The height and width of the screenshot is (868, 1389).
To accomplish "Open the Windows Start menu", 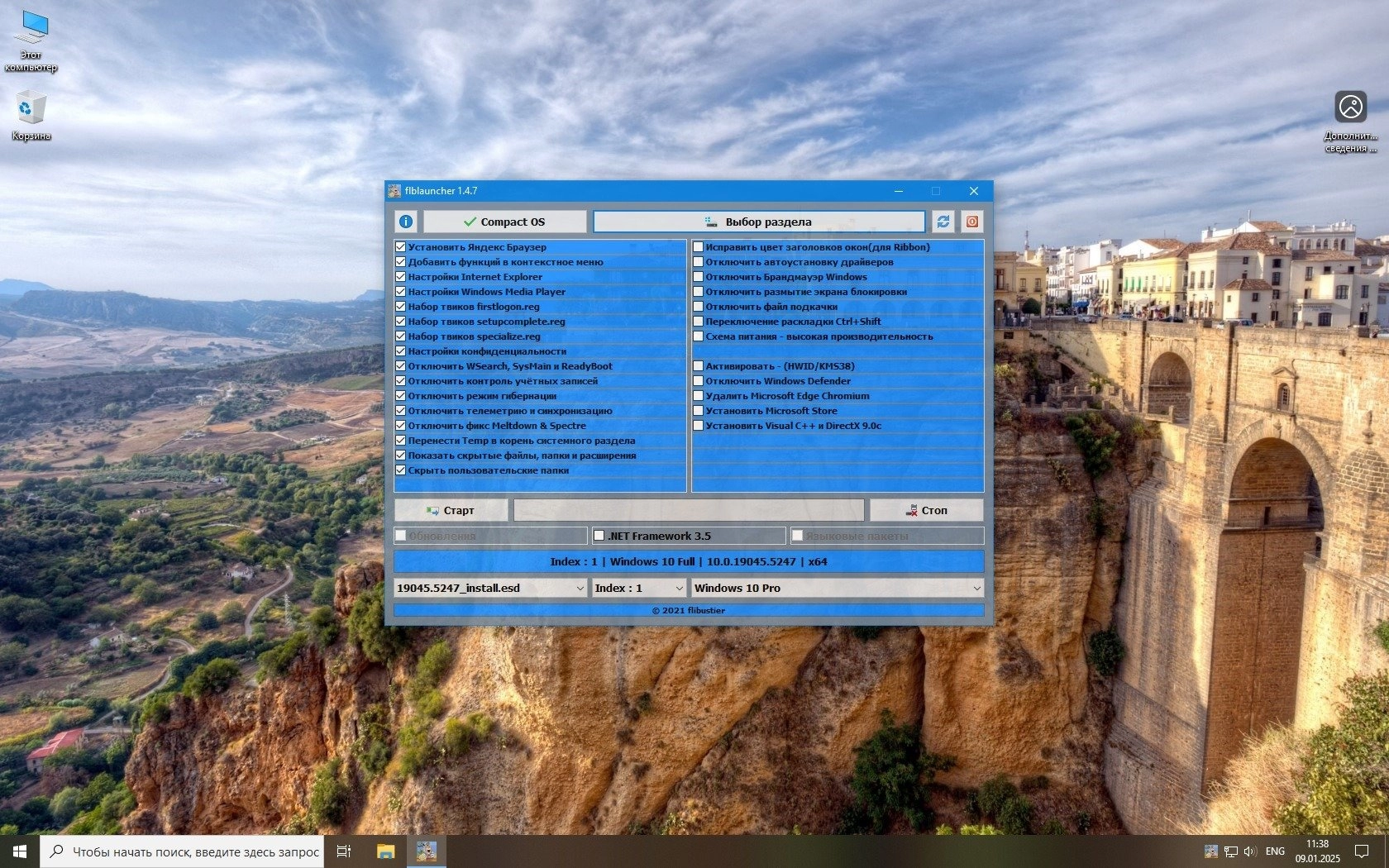I will (20, 851).
